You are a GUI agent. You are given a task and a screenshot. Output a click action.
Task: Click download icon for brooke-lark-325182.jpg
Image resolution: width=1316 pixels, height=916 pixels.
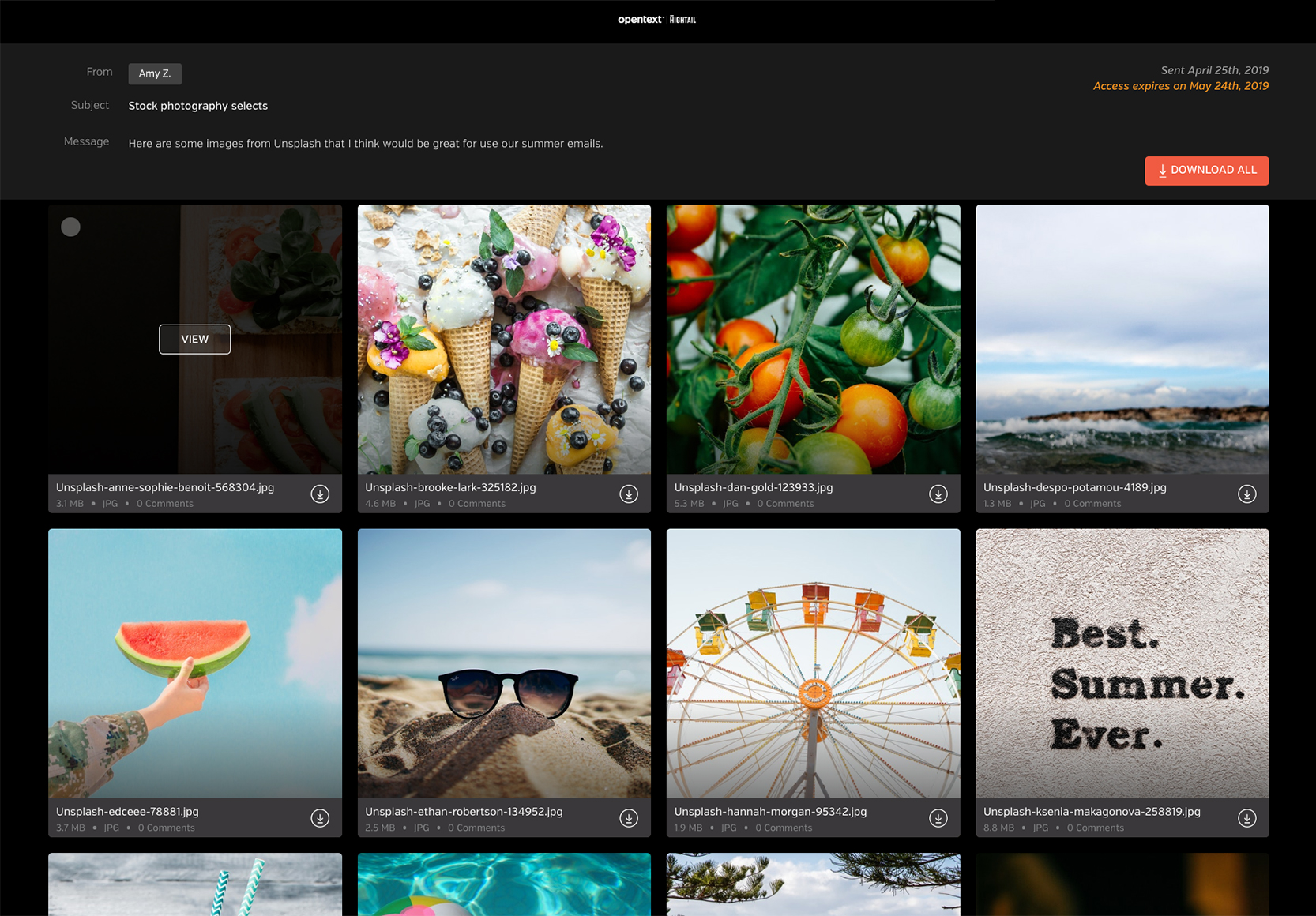(629, 494)
